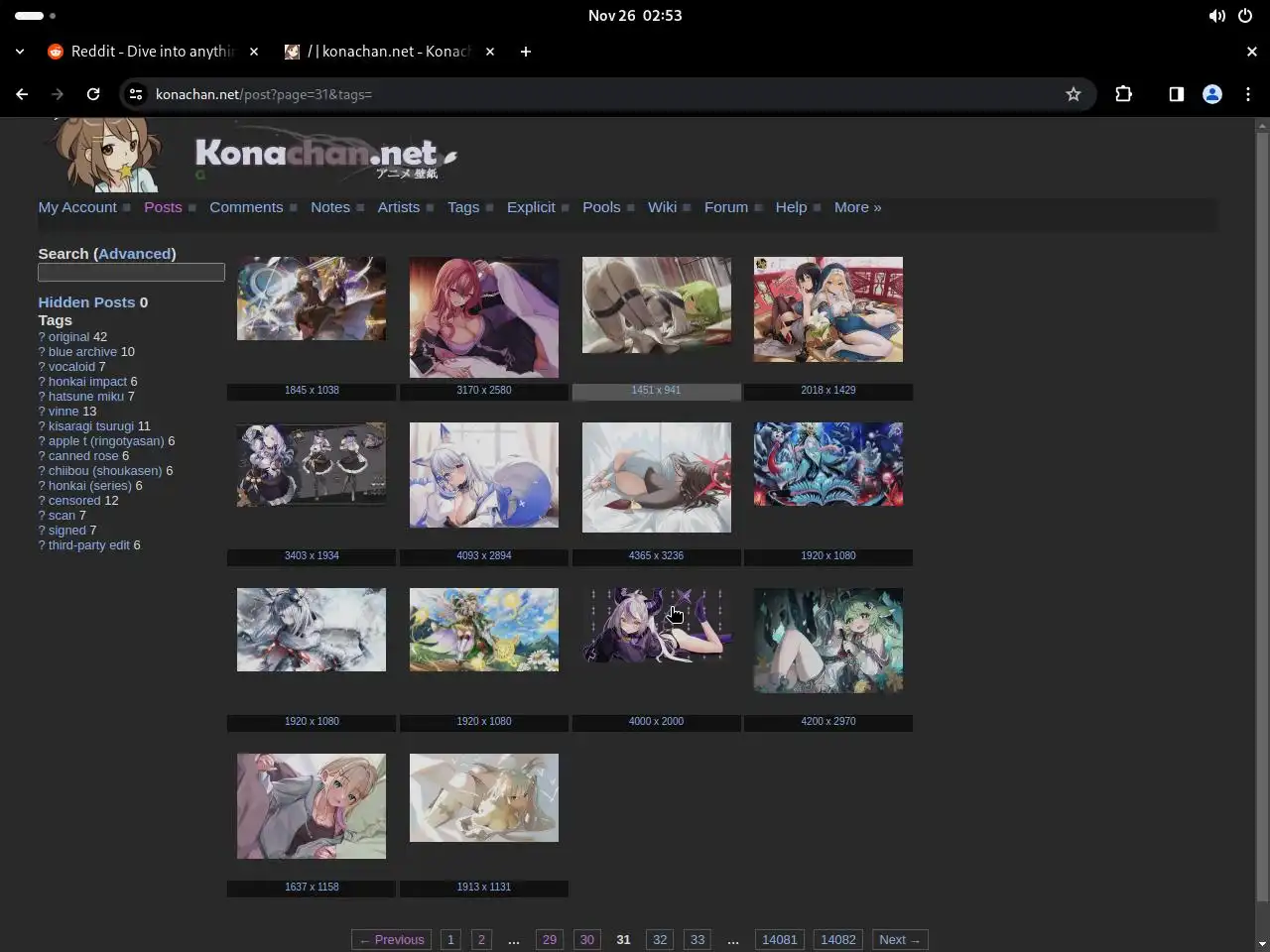1270x952 pixels.
Task: Switch to the konachan.net tab
Action: click(389, 52)
